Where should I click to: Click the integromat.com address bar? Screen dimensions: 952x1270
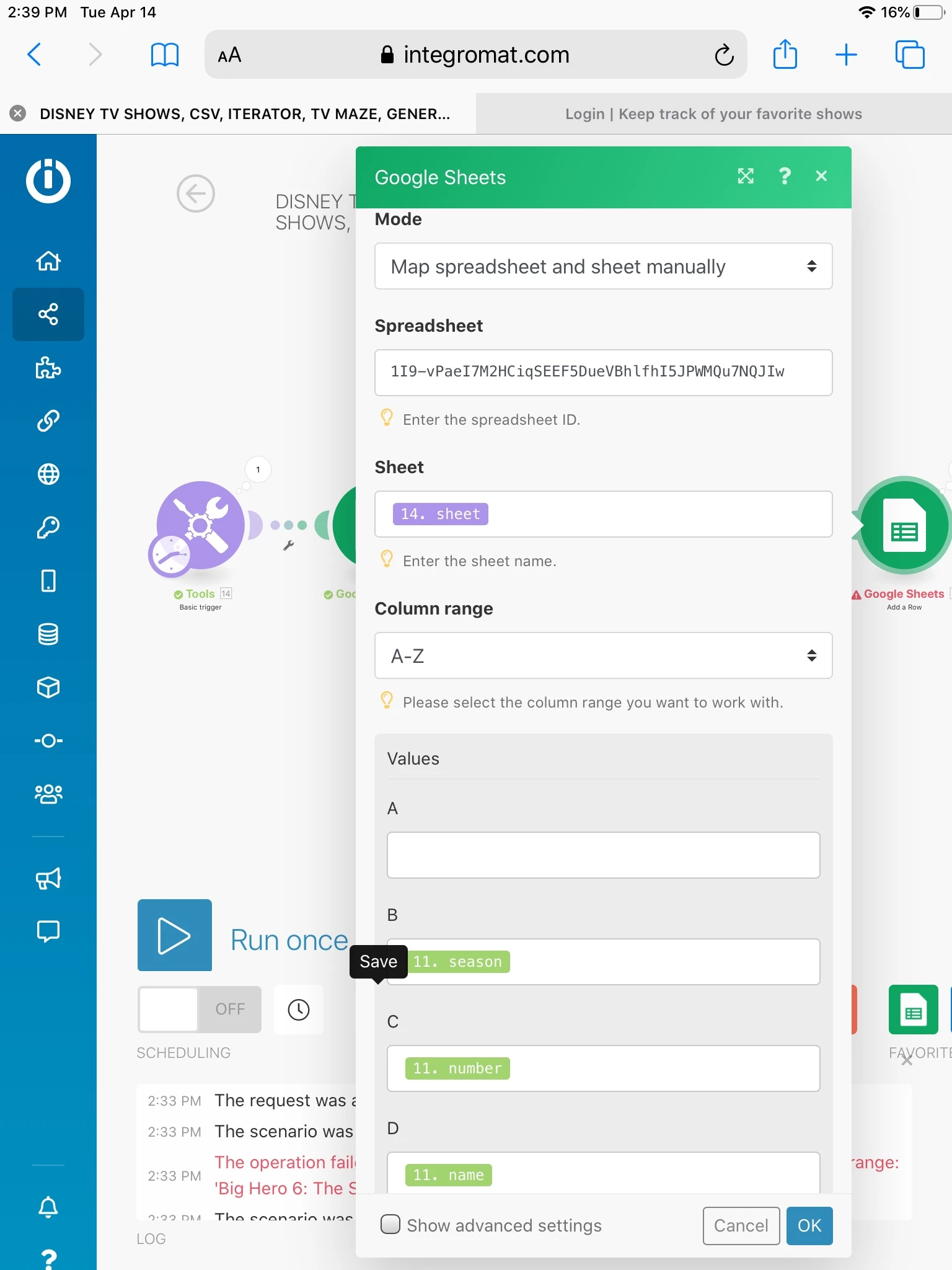[475, 55]
